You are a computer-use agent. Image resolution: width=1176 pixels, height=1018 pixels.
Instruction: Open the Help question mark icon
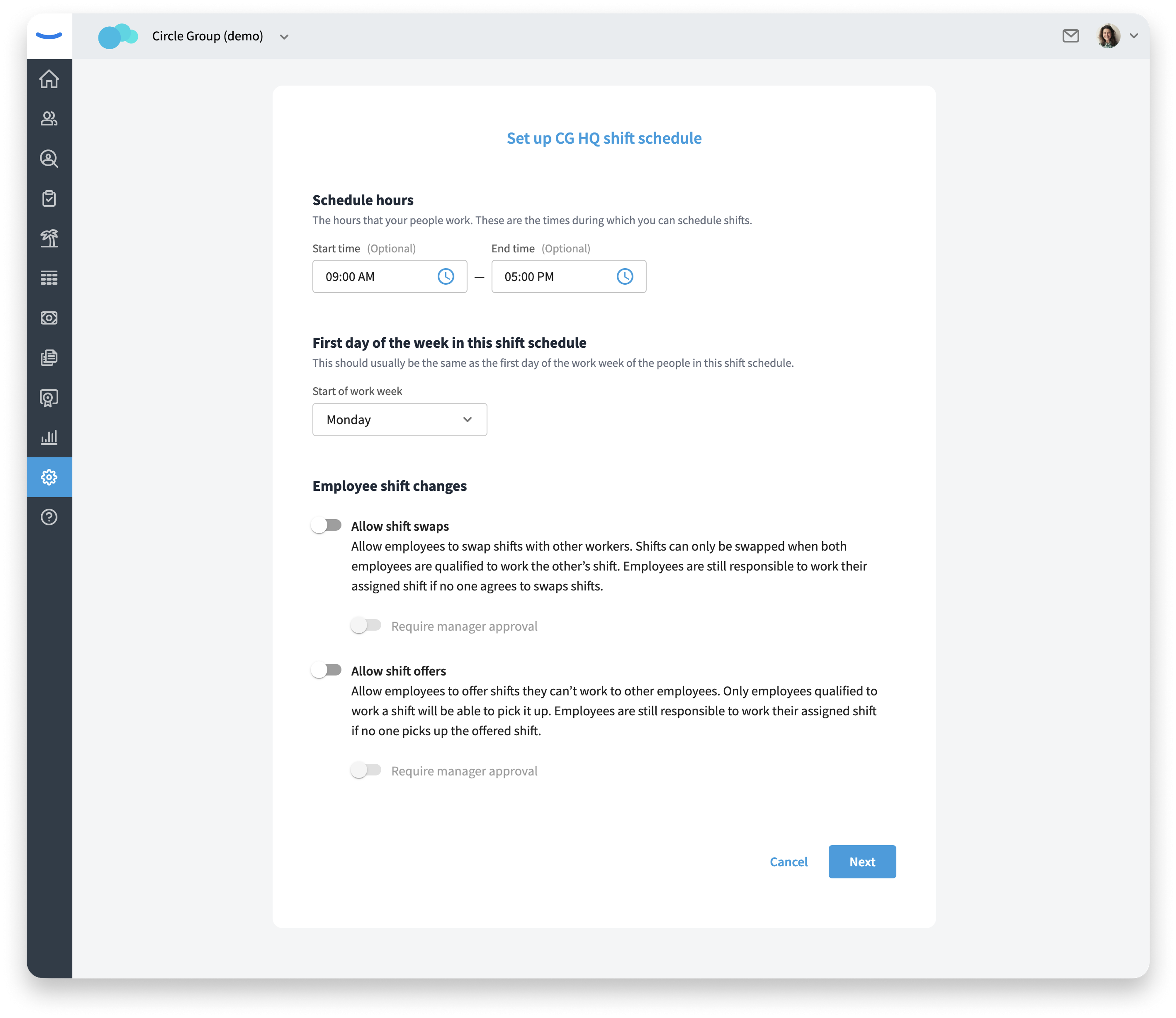(49, 517)
